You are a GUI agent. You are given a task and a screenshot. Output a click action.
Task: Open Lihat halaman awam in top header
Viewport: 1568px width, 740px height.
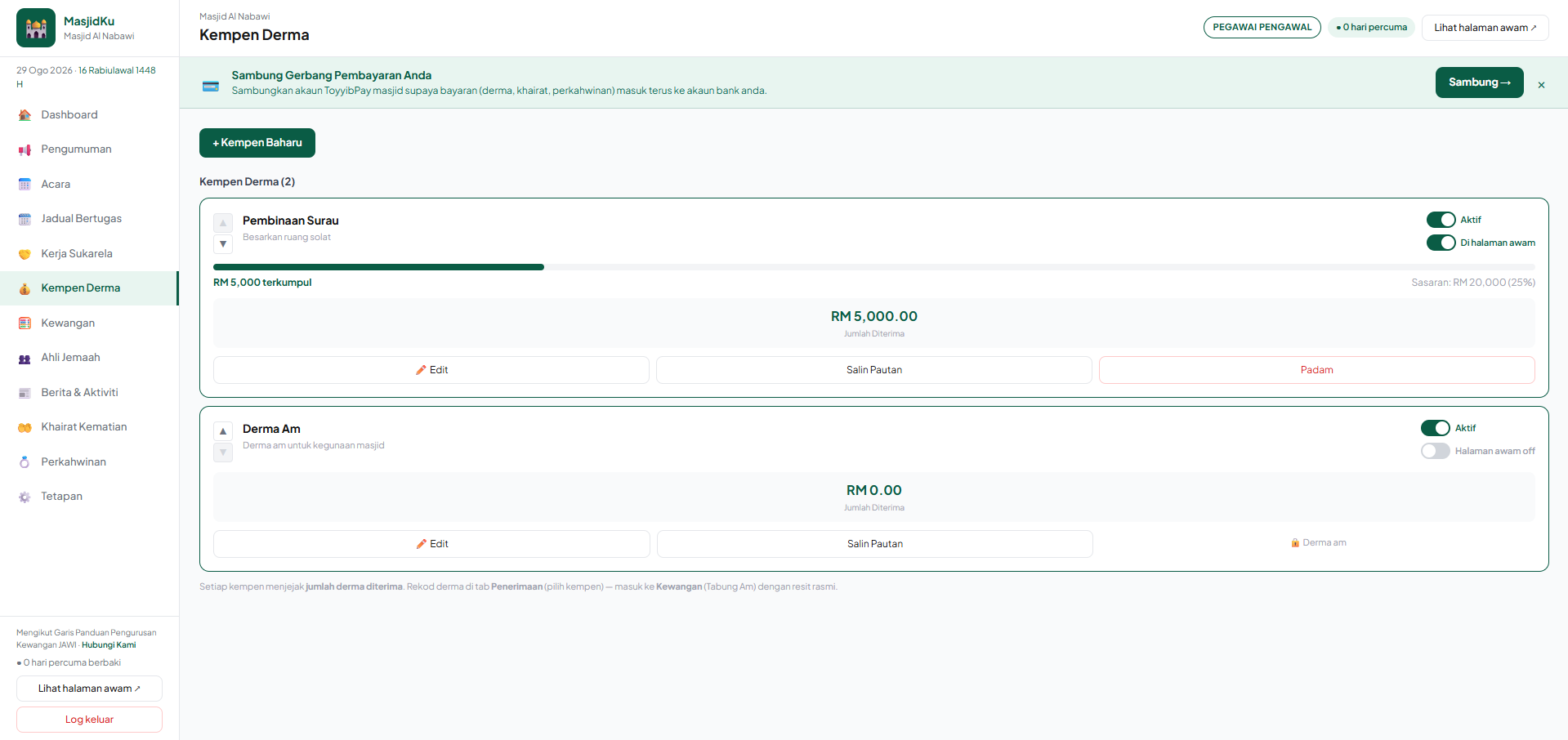tap(1485, 28)
